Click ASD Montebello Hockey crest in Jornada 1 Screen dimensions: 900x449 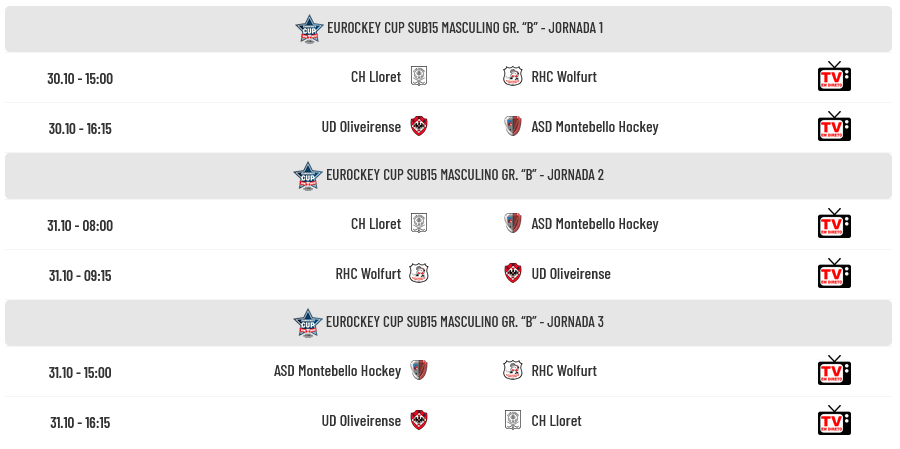pyautogui.click(x=512, y=126)
